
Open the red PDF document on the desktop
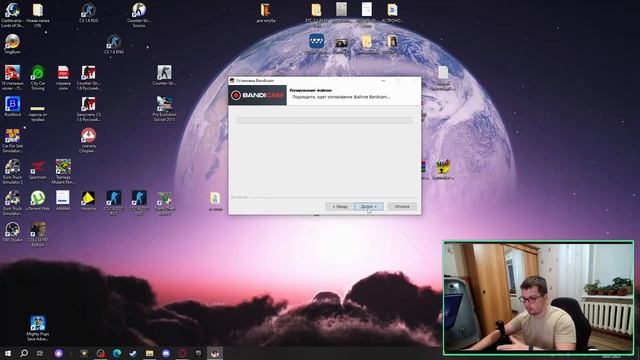[x=63, y=78]
